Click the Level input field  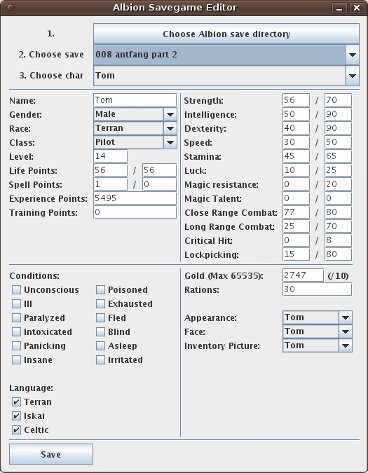coord(111,156)
